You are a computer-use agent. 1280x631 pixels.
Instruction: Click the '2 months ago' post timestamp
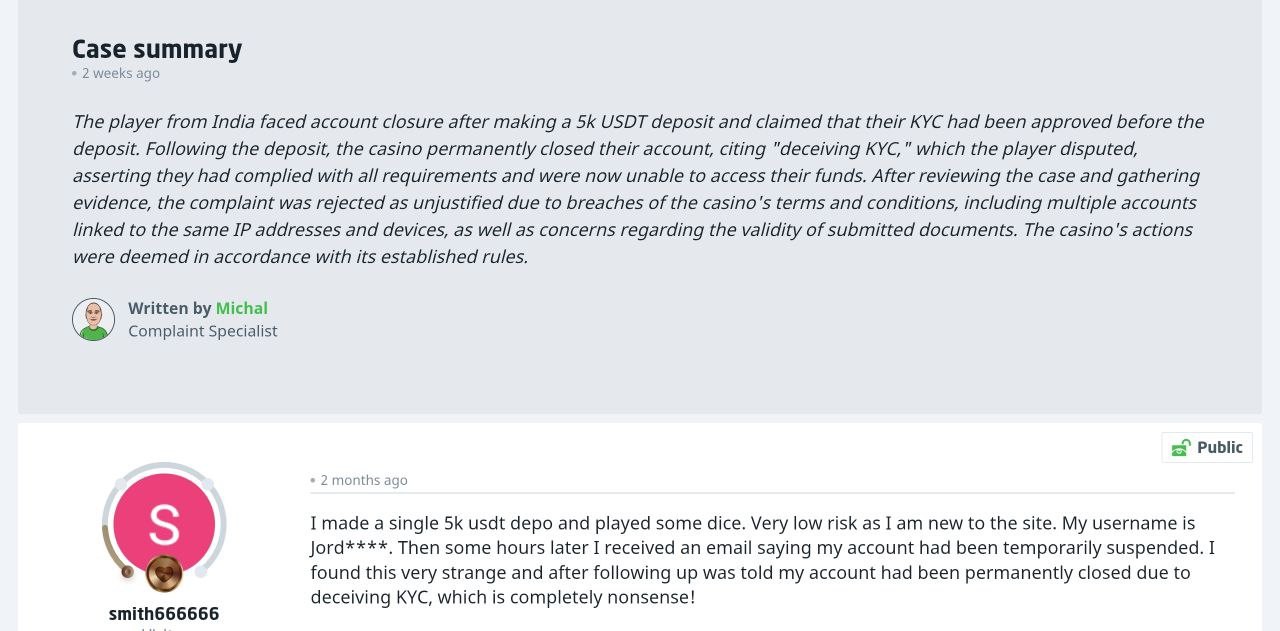pyautogui.click(x=364, y=480)
